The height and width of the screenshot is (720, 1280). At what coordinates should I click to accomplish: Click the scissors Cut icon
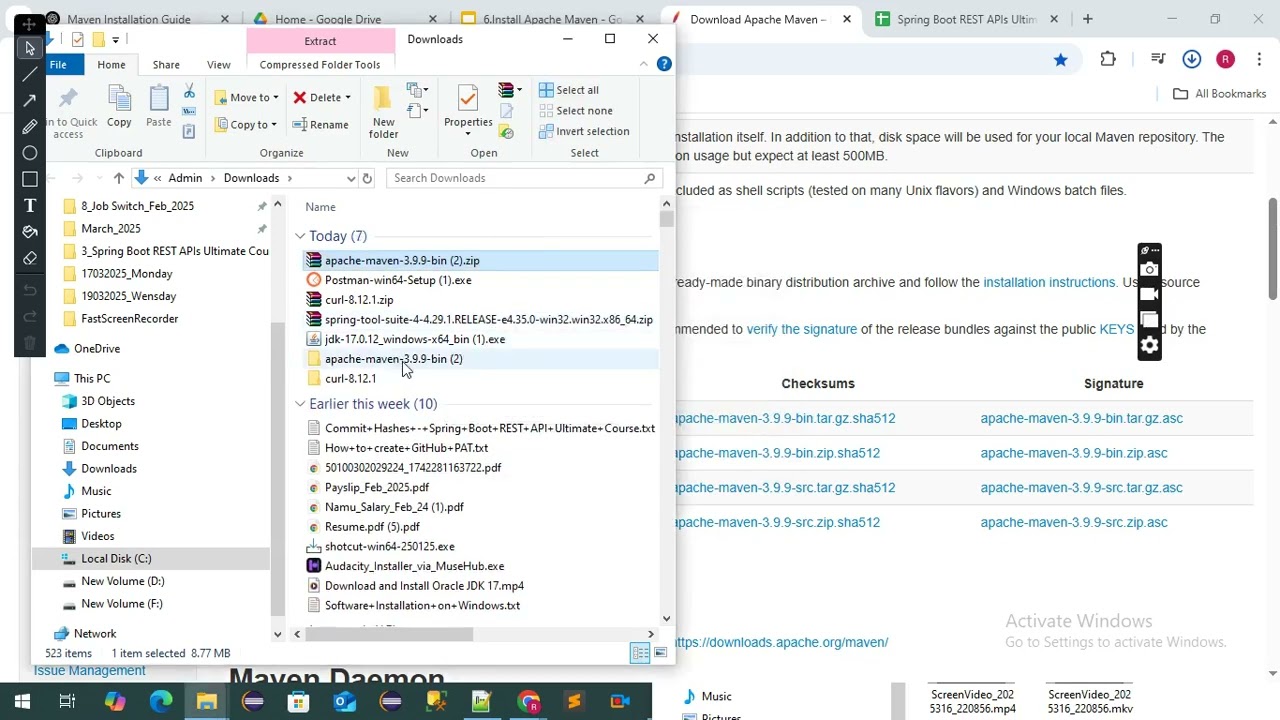(x=189, y=92)
